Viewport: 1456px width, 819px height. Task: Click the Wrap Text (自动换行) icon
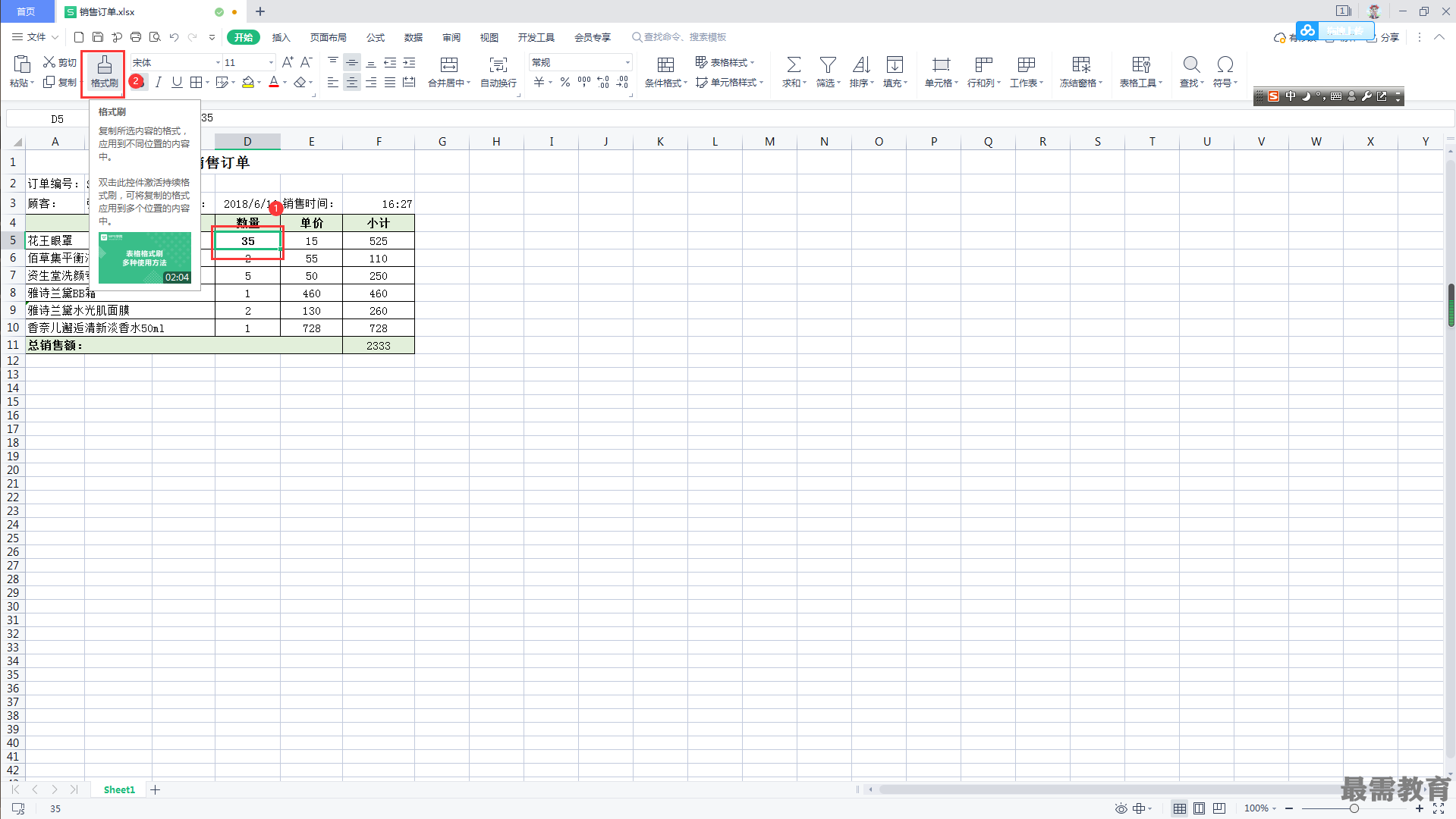498,65
